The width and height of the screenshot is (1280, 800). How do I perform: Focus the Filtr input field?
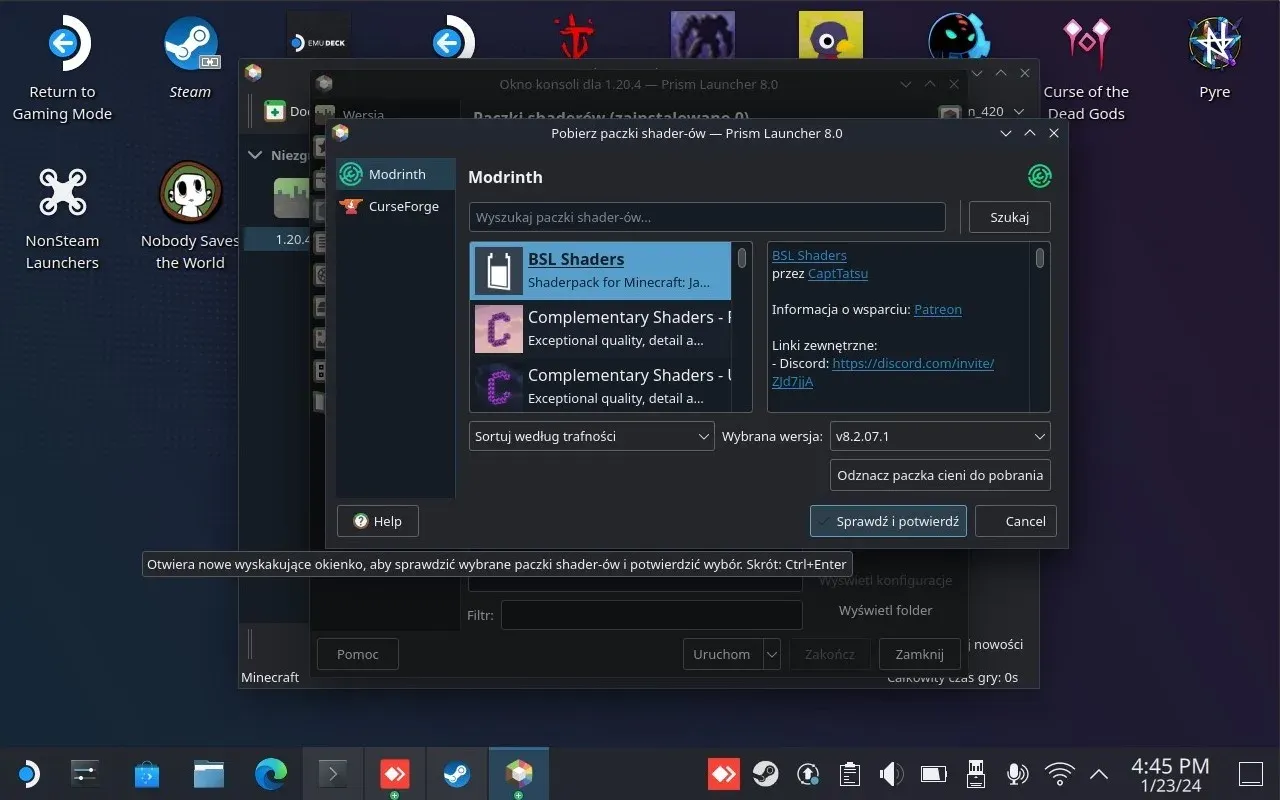pos(652,615)
